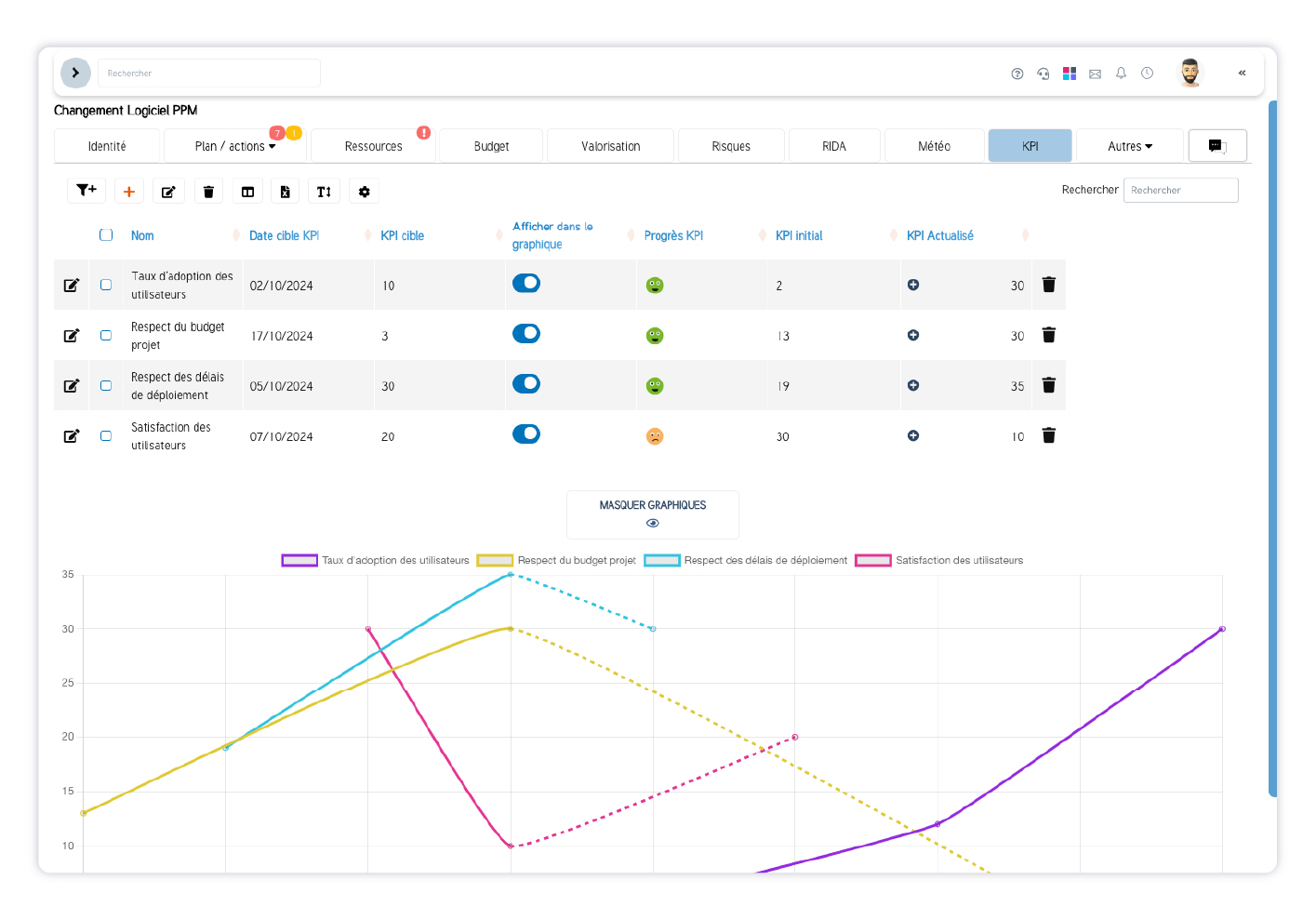Export the KPI table to Excel

tap(286, 190)
